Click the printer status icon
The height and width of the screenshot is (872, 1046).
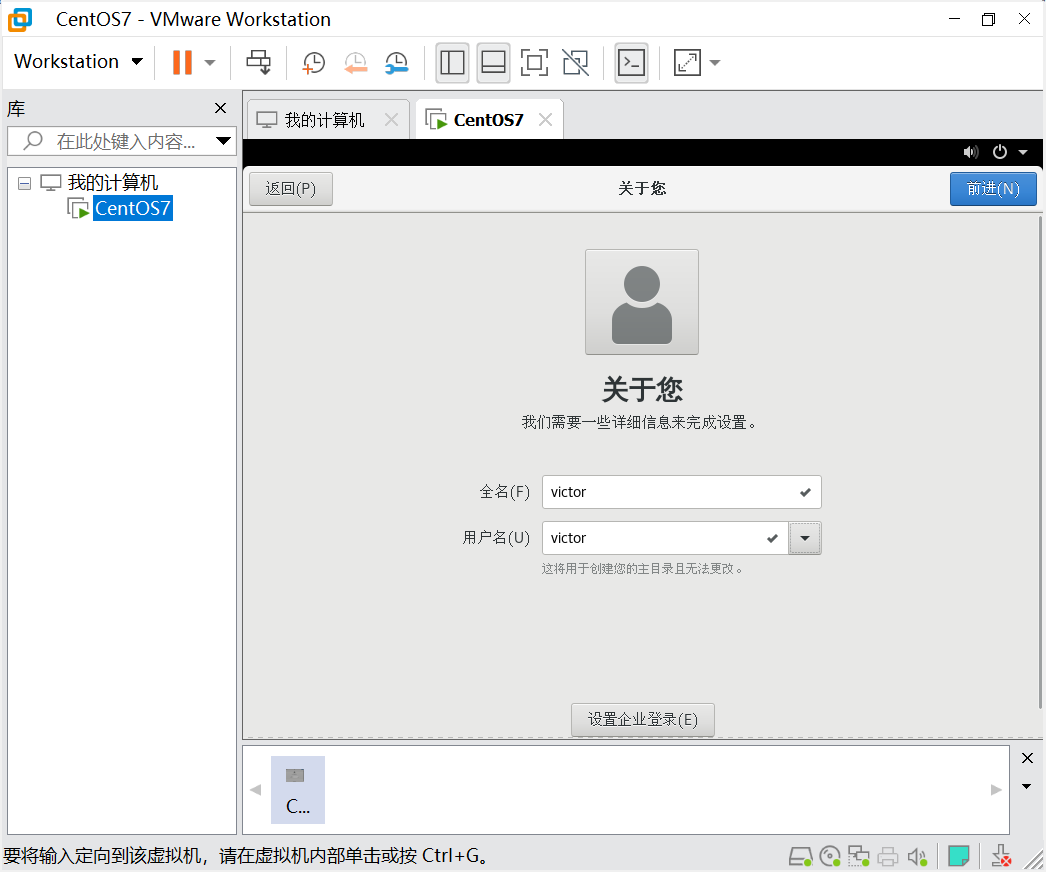coord(888,856)
